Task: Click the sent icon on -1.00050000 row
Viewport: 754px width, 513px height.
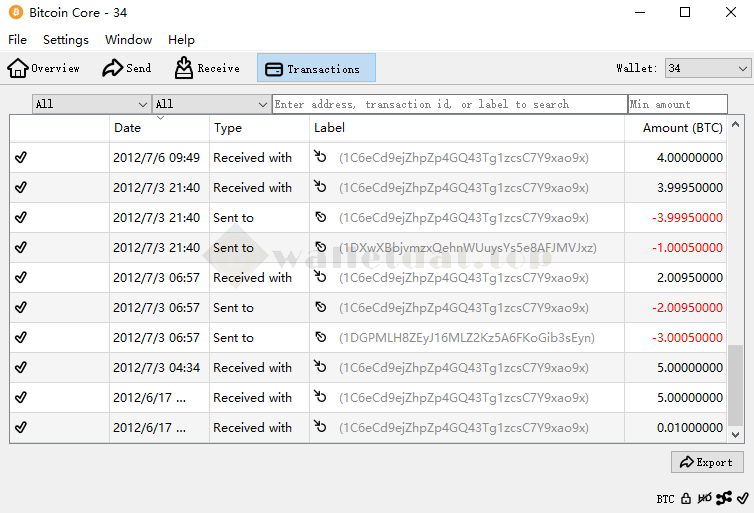Action: [321, 247]
